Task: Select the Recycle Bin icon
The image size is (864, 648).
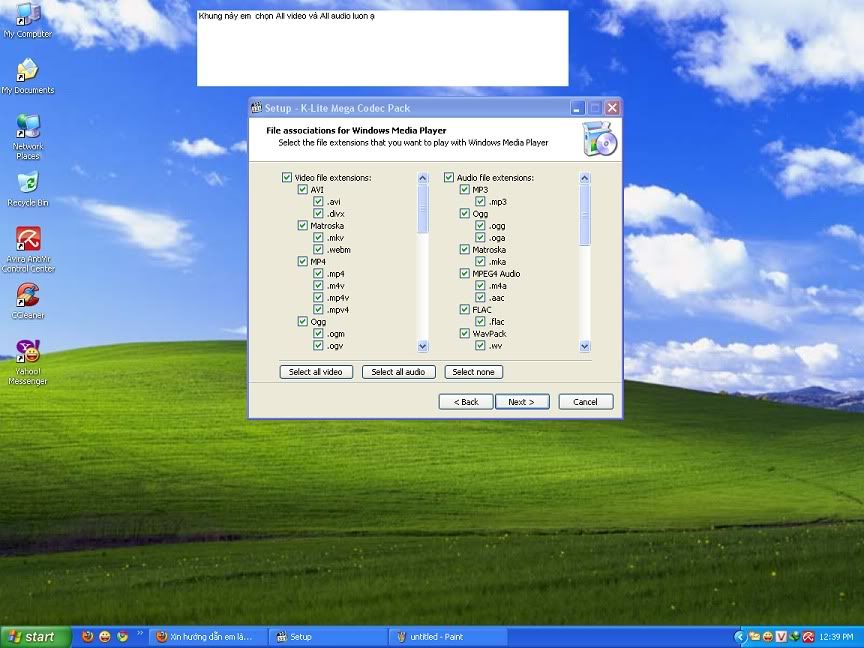Action: [x=28, y=189]
